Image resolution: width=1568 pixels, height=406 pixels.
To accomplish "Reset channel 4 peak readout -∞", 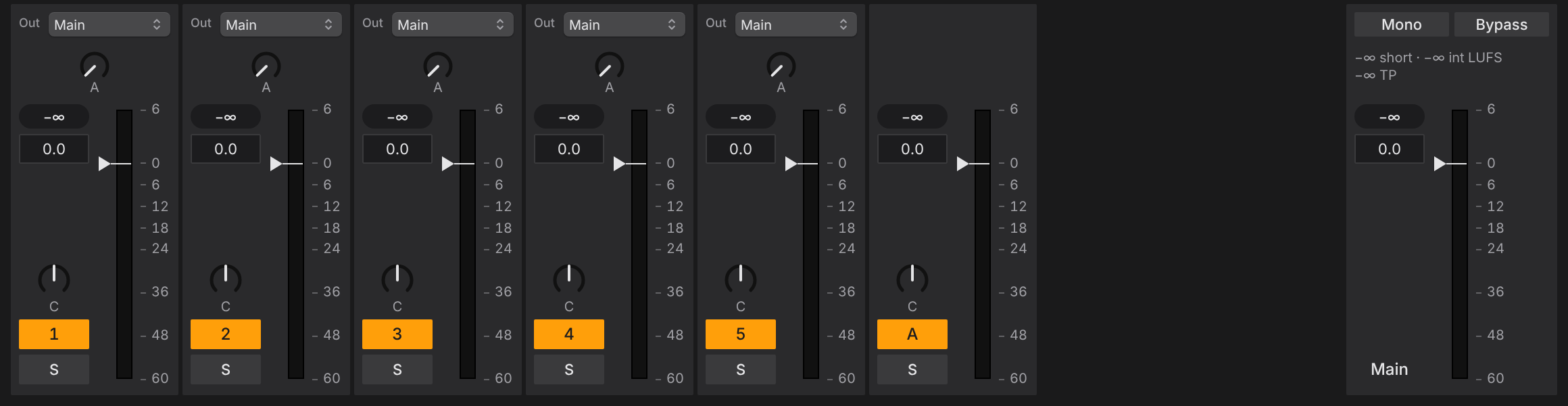I will (x=569, y=116).
